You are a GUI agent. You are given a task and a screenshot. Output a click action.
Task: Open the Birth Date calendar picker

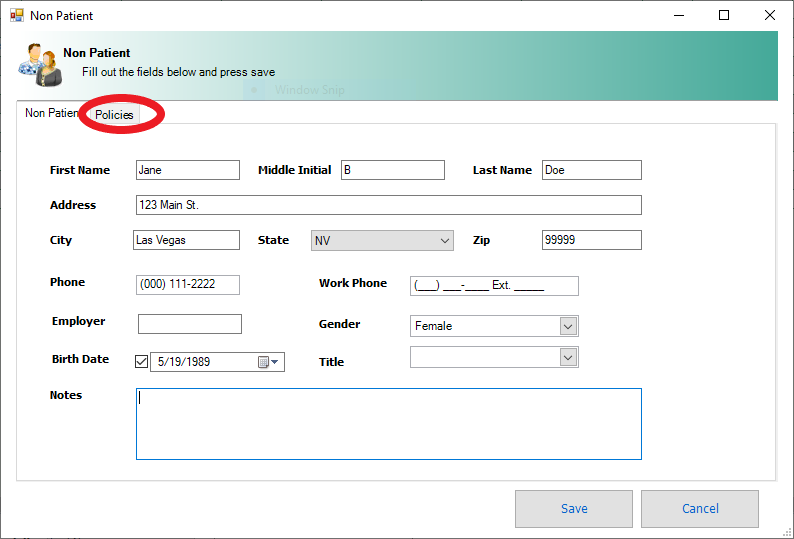click(x=269, y=362)
